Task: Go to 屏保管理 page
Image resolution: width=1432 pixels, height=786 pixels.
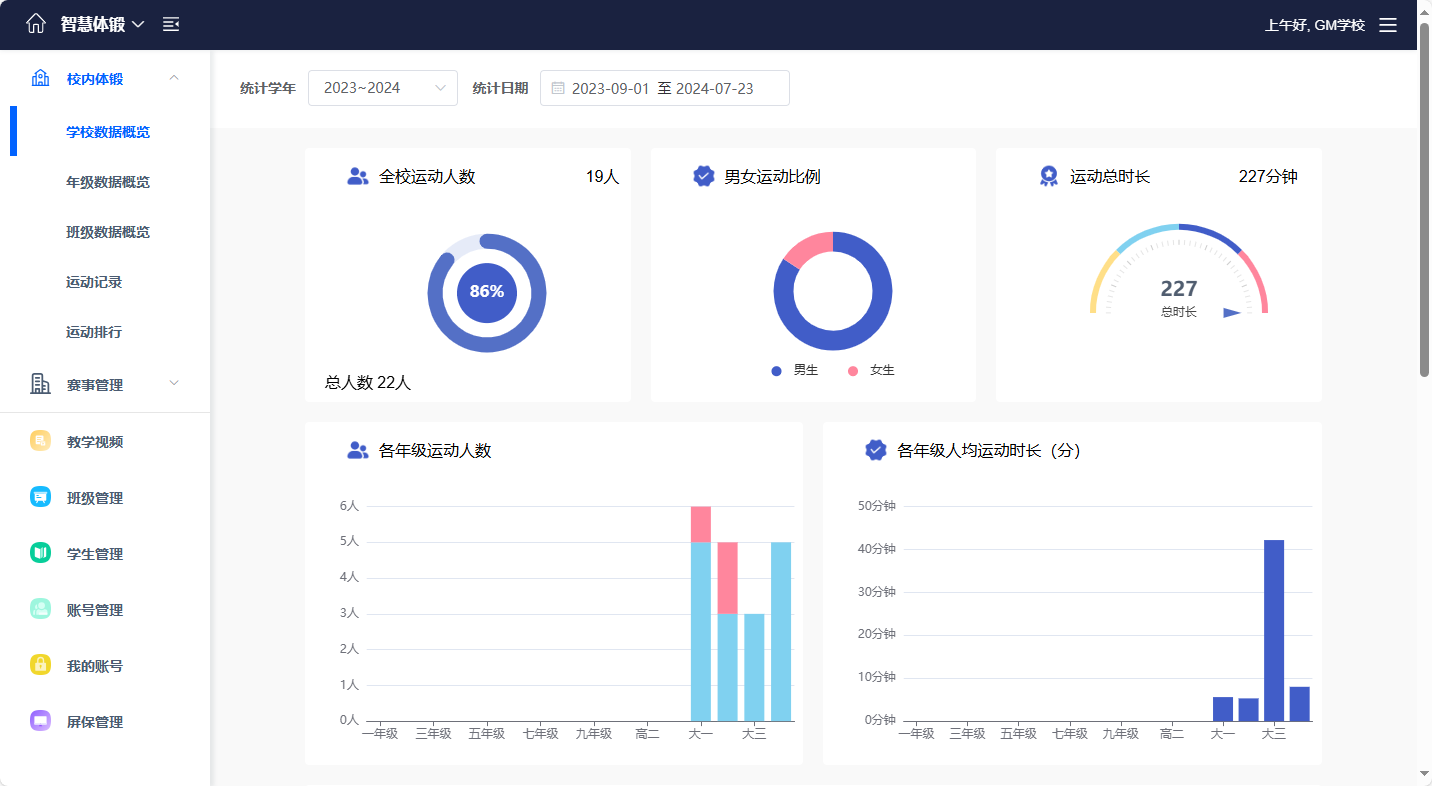Action: point(95,721)
